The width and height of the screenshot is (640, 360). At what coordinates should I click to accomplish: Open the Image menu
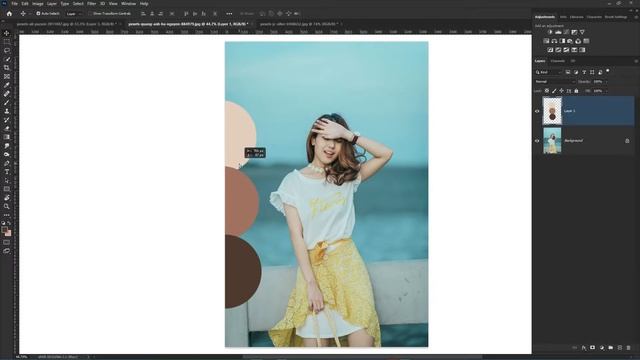pos(38,3)
